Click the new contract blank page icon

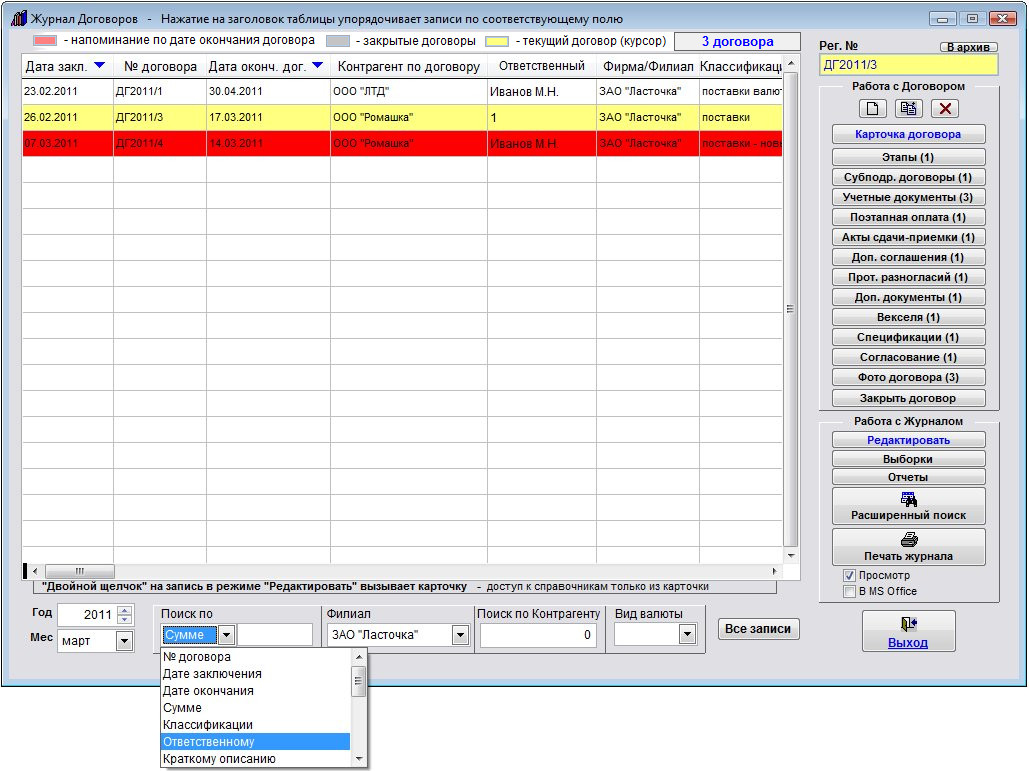click(873, 108)
